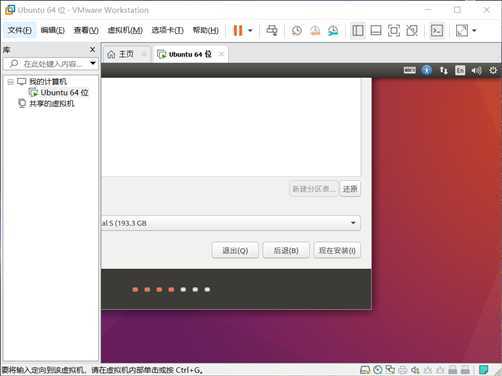Viewport: 502px width, 376px height.
Task: Open the boot loader device dropdown (193.3 GB)
Action: pyautogui.click(x=231, y=223)
